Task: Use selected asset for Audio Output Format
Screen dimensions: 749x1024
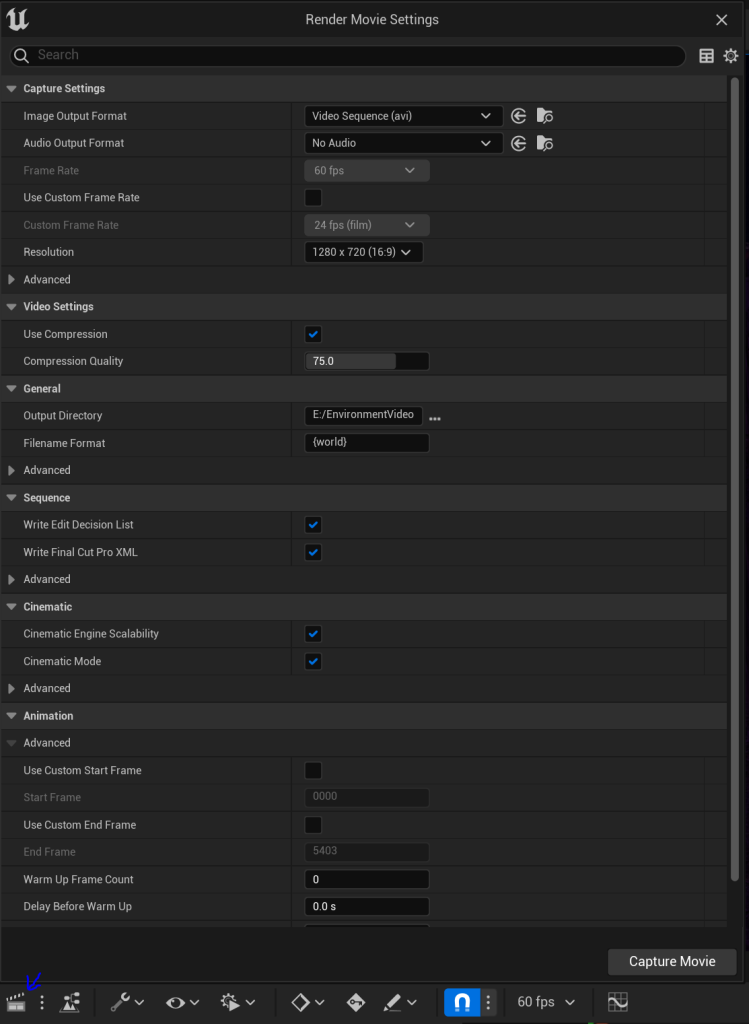Action: pyautogui.click(x=518, y=143)
